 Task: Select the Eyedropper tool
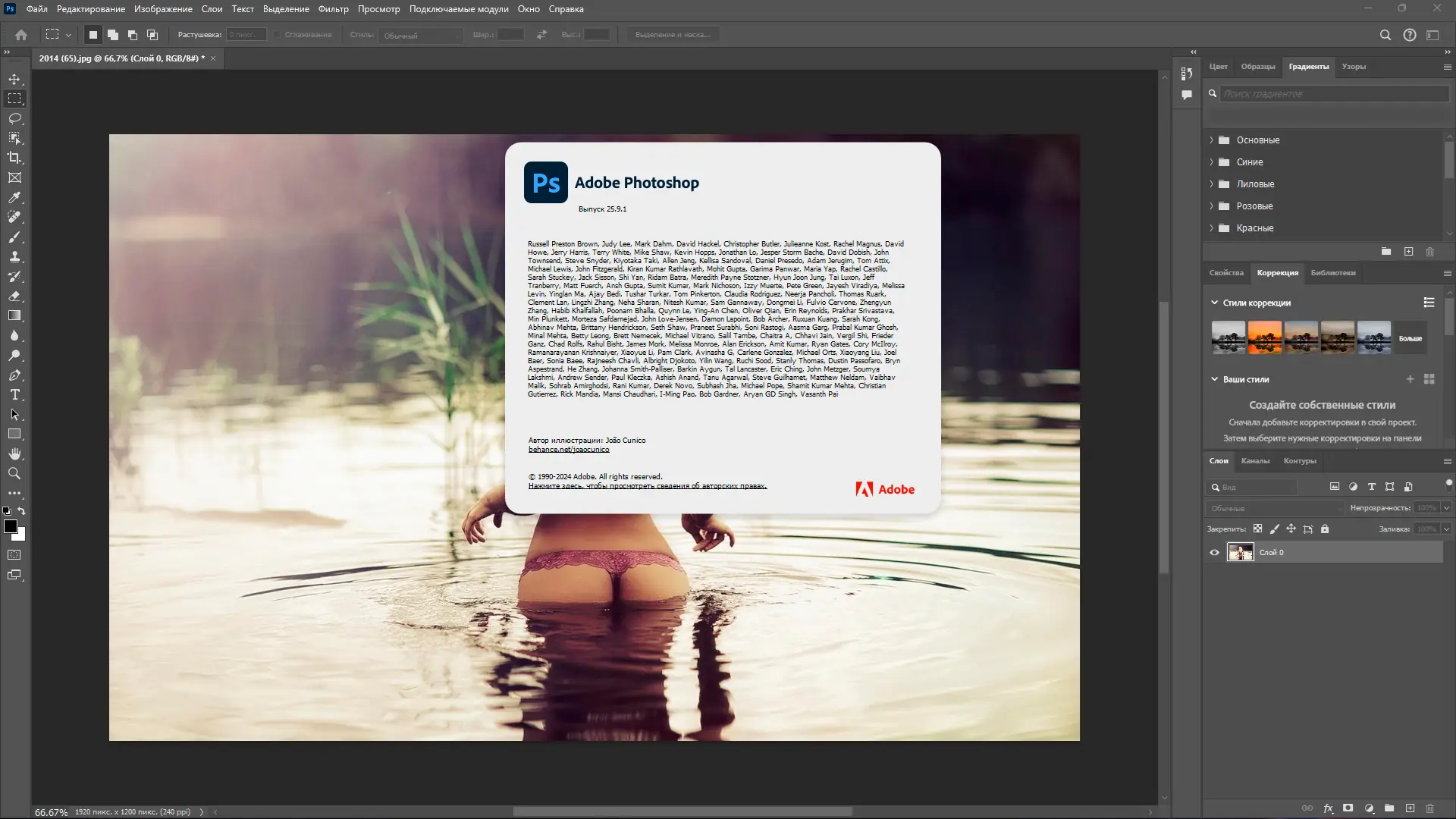(x=14, y=198)
